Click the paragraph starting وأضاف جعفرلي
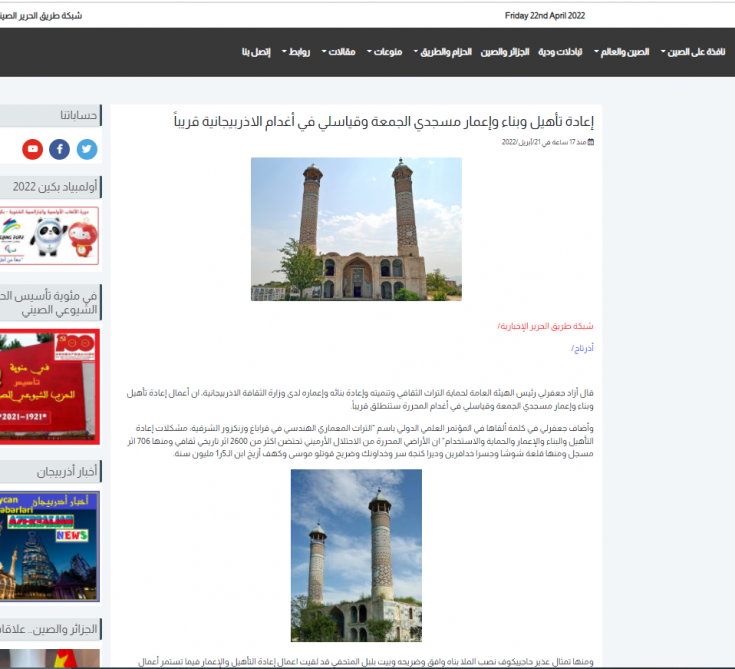Viewport: 735px width, 669px height. (x=360, y=441)
